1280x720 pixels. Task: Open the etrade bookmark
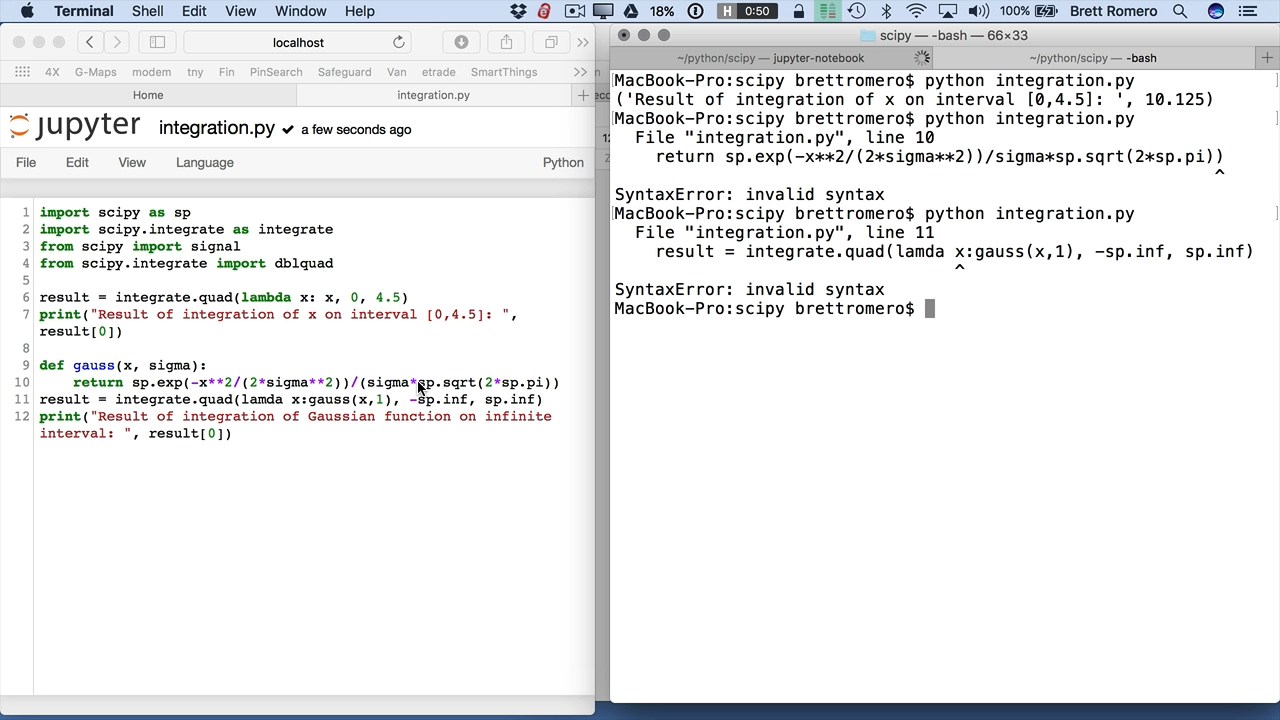[x=438, y=72]
